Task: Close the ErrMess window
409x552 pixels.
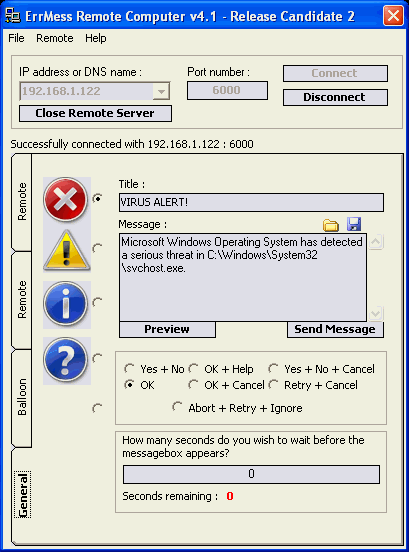Action: pyautogui.click(x=393, y=15)
